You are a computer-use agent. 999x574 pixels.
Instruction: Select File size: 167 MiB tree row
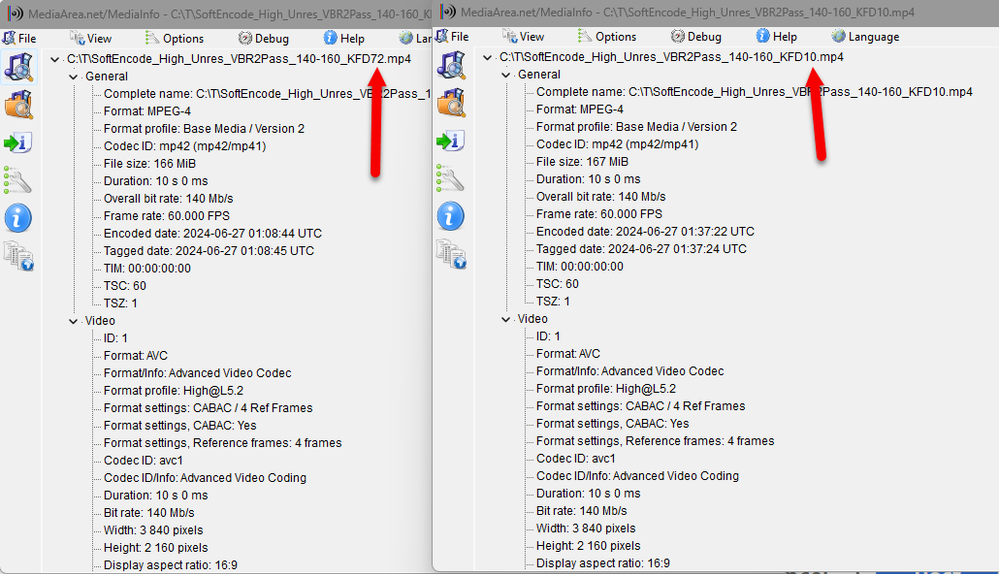(x=582, y=162)
